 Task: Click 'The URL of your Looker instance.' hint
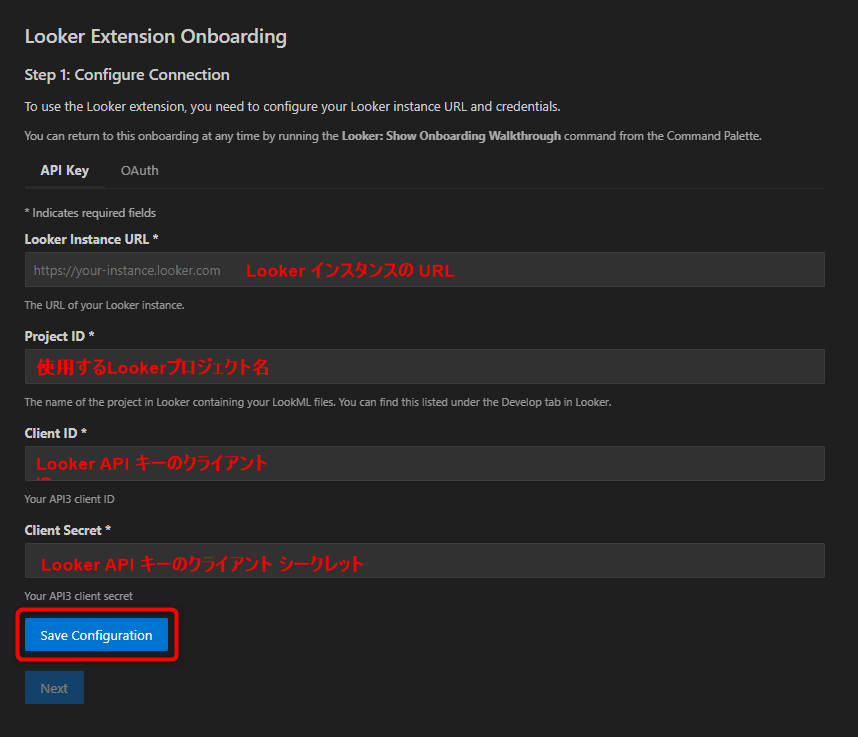pyautogui.click(x=104, y=305)
